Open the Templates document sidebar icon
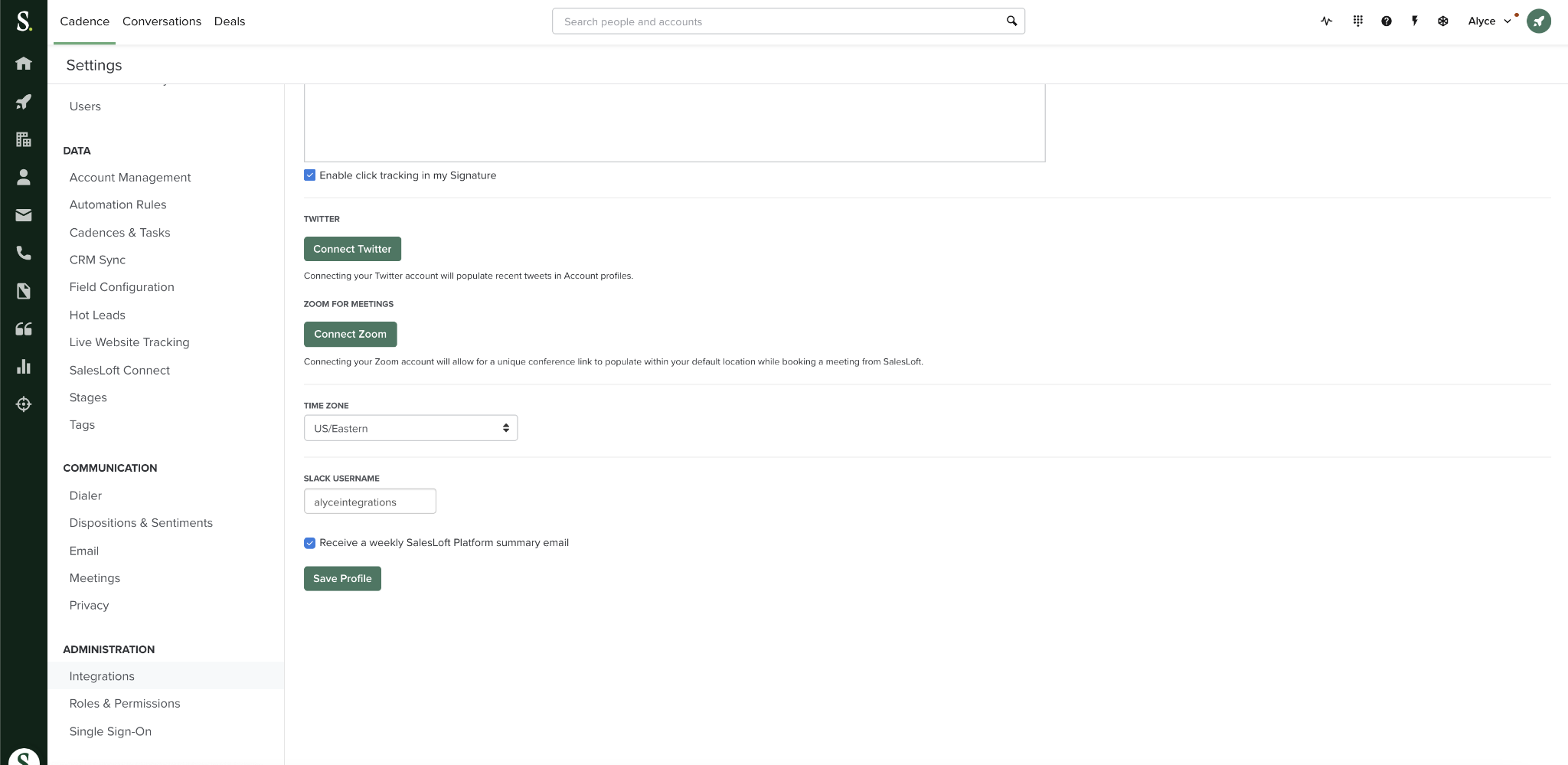The image size is (1568, 765). (24, 291)
